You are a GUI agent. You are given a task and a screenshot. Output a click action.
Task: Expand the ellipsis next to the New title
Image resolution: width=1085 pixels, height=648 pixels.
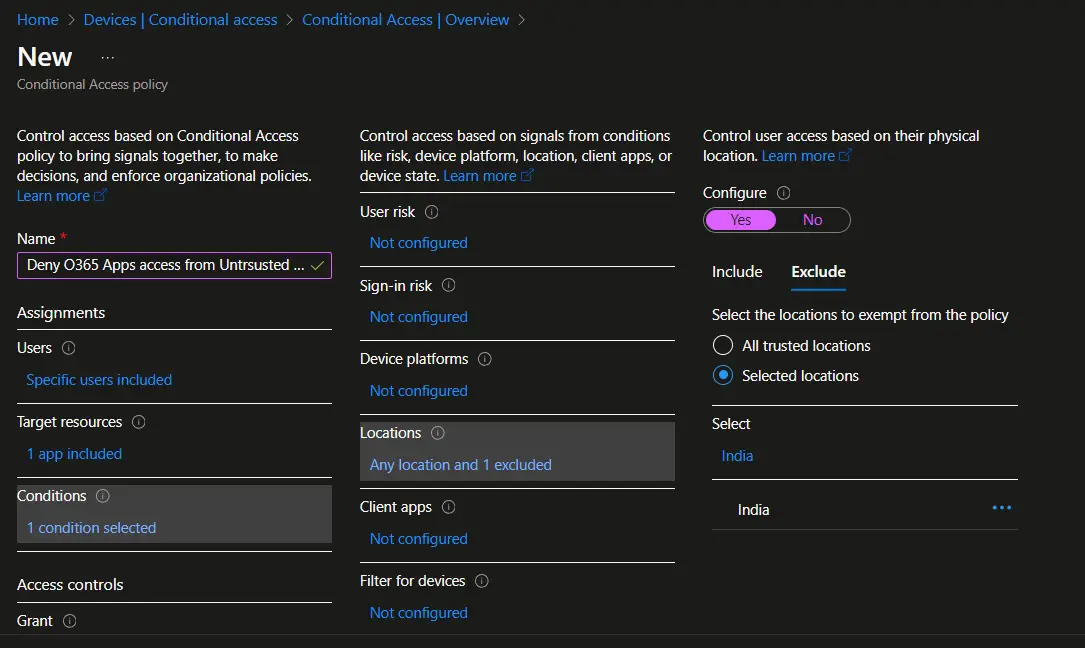tap(106, 58)
